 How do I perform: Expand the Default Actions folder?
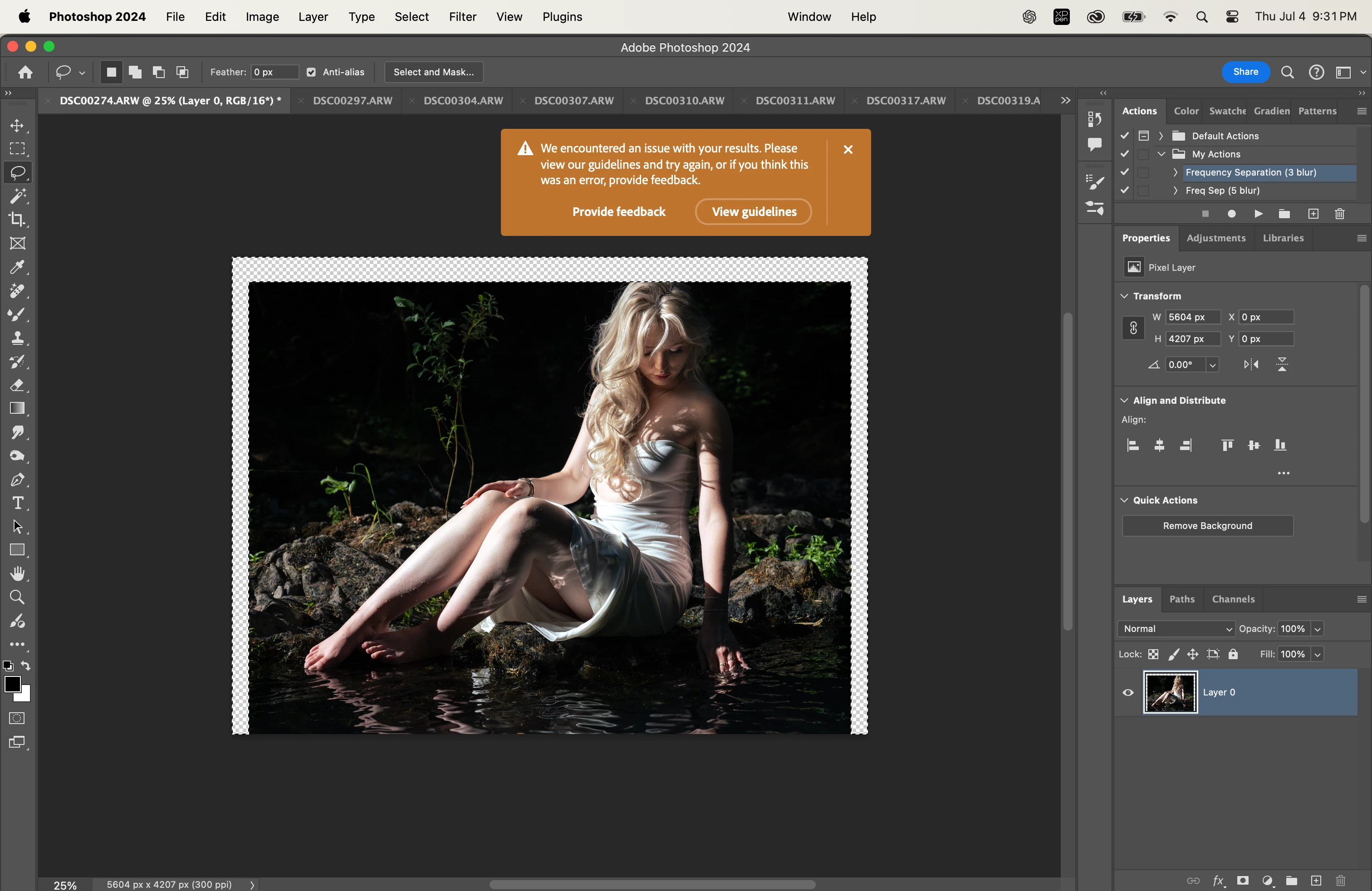[1161, 136]
